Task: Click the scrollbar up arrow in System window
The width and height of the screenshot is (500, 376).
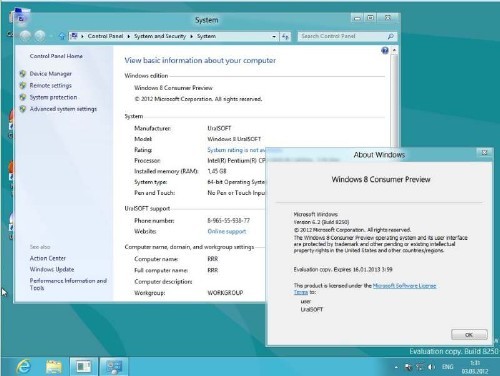Action: [x=394, y=50]
